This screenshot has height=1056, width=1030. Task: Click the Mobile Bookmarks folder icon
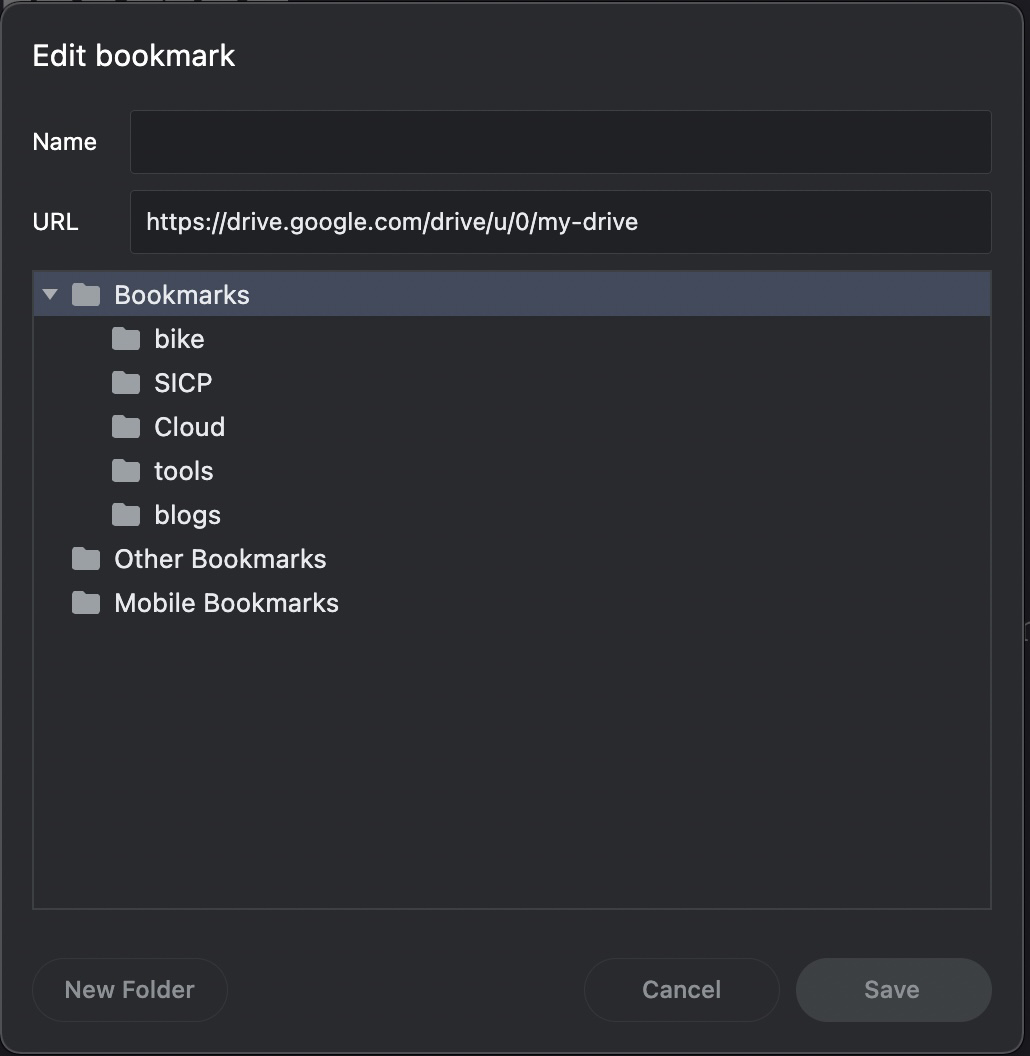tap(86, 602)
